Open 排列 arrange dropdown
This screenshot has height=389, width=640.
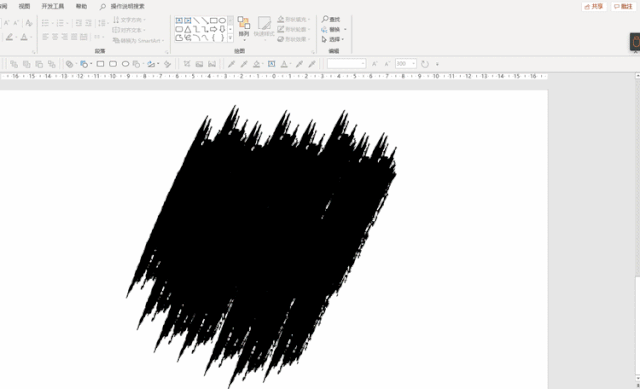tap(244, 28)
